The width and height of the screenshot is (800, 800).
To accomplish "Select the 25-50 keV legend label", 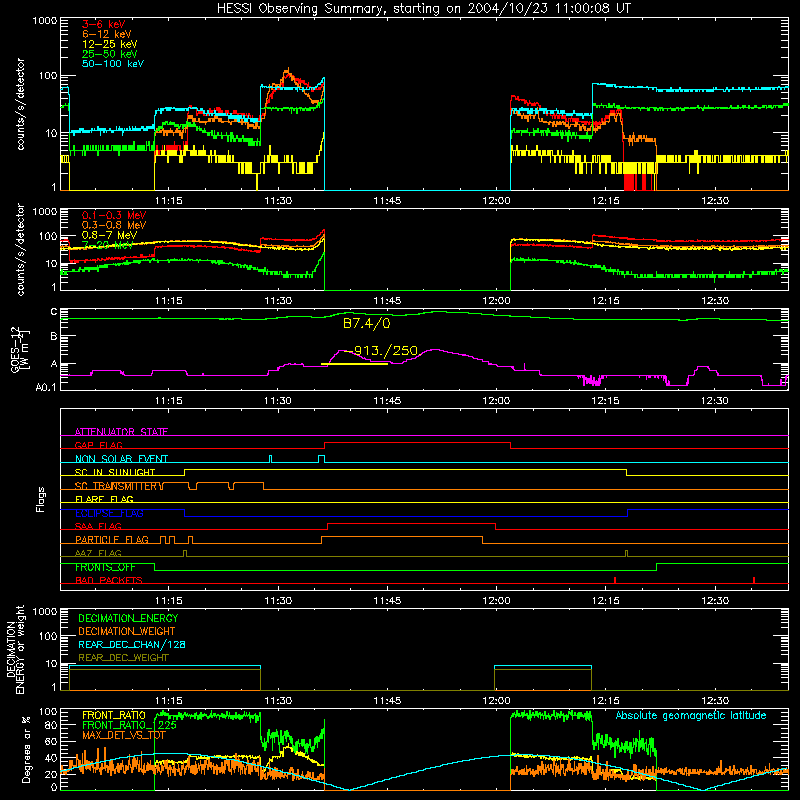I will [110, 54].
